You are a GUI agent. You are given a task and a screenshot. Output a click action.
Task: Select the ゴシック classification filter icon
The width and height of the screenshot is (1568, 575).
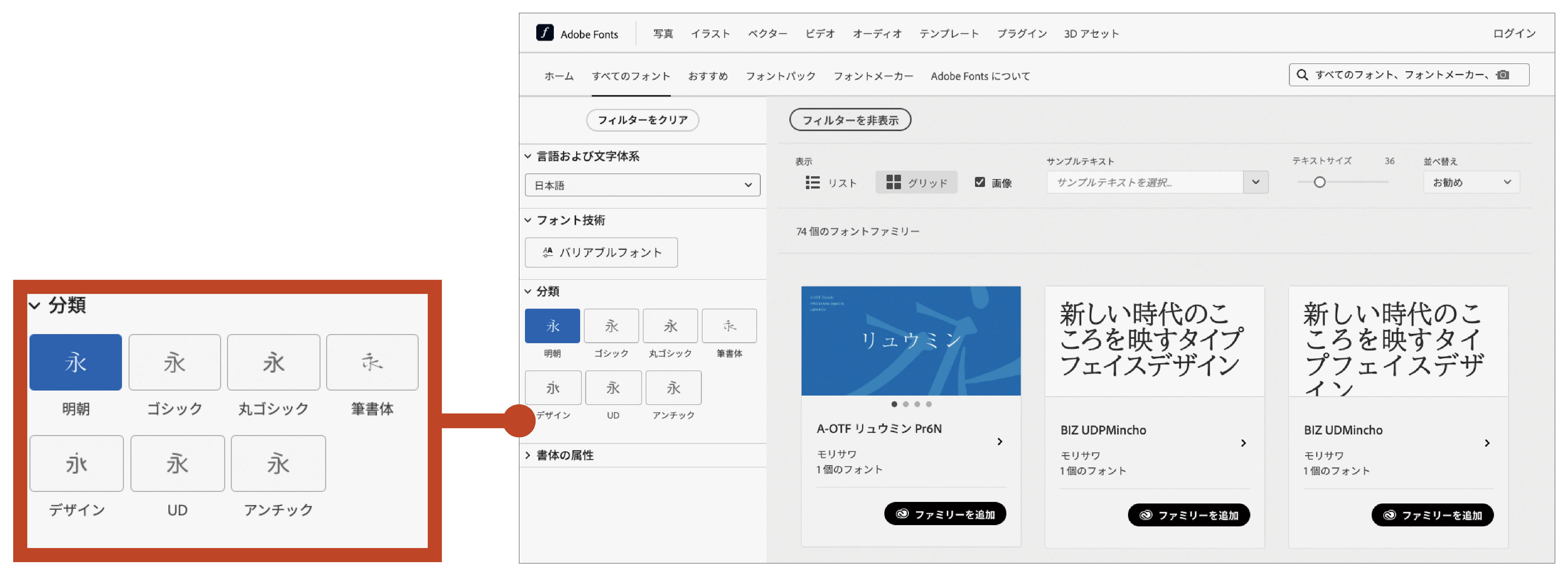click(611, 326)
